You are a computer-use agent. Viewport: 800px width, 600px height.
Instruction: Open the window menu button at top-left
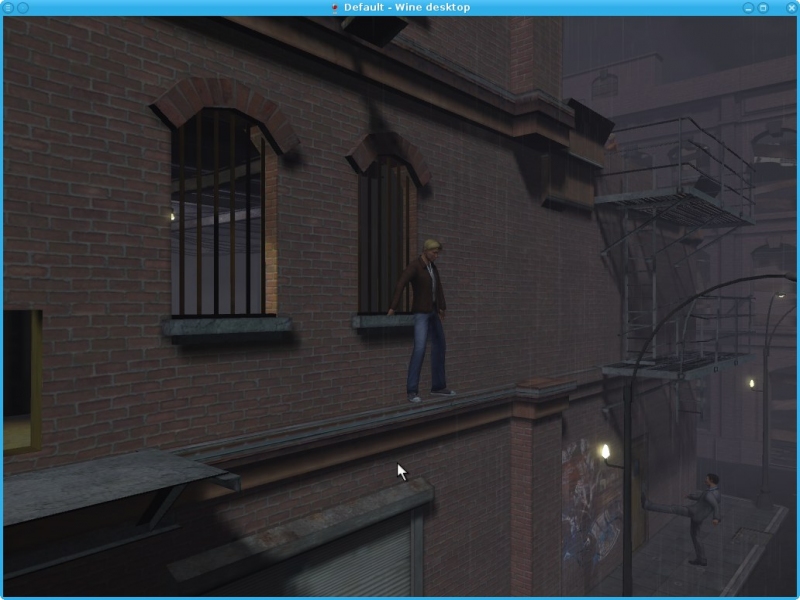(8, 8)
